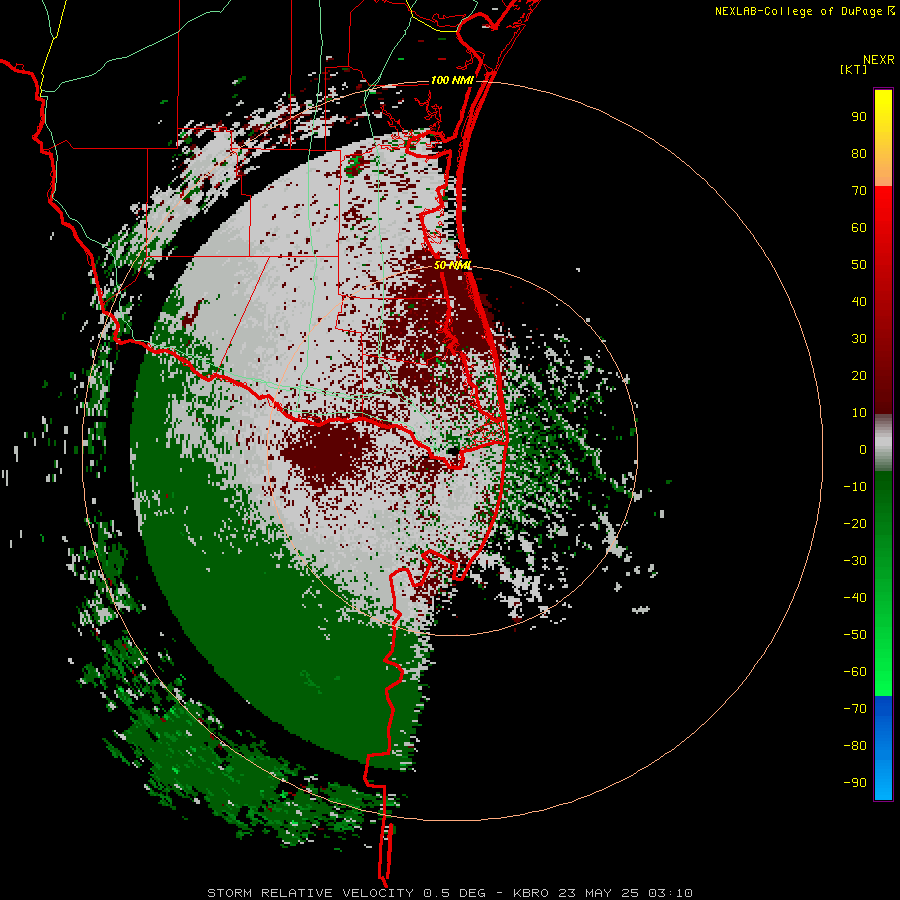
Task: Click the 0 value on the velocity scale
Action: pyautogui.click(x=863, y=450)
